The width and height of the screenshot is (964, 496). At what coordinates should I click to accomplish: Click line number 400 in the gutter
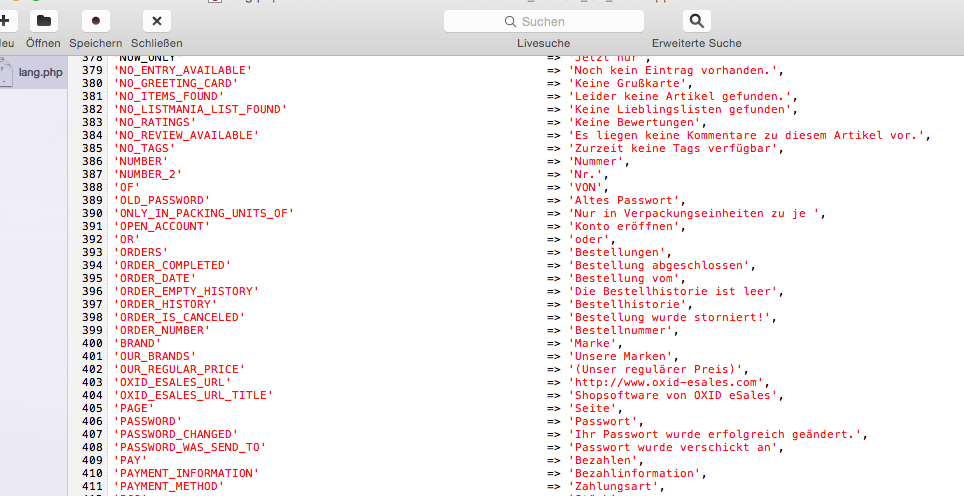click(x=92, y=343)
